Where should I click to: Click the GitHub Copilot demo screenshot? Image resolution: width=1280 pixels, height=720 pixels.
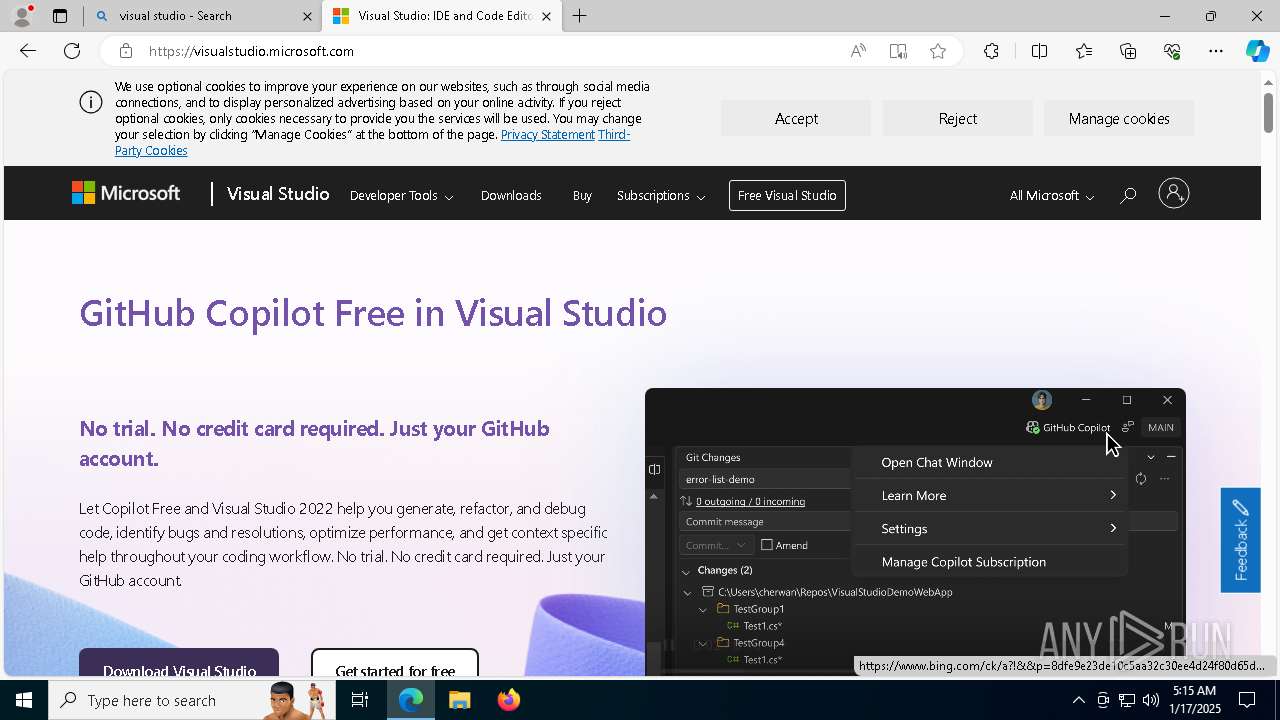[x=915, y=530]
